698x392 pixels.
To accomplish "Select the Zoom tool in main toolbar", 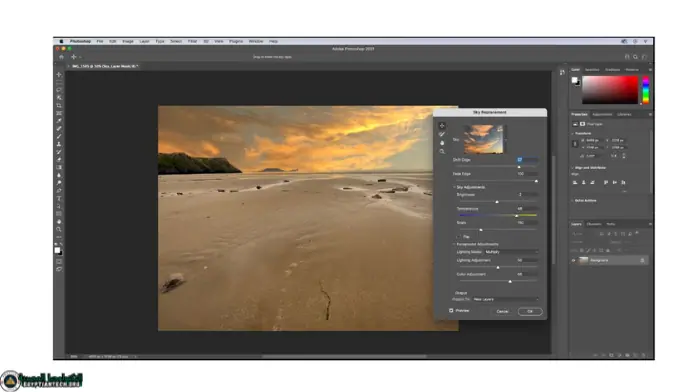I will (x=59, y=229).
